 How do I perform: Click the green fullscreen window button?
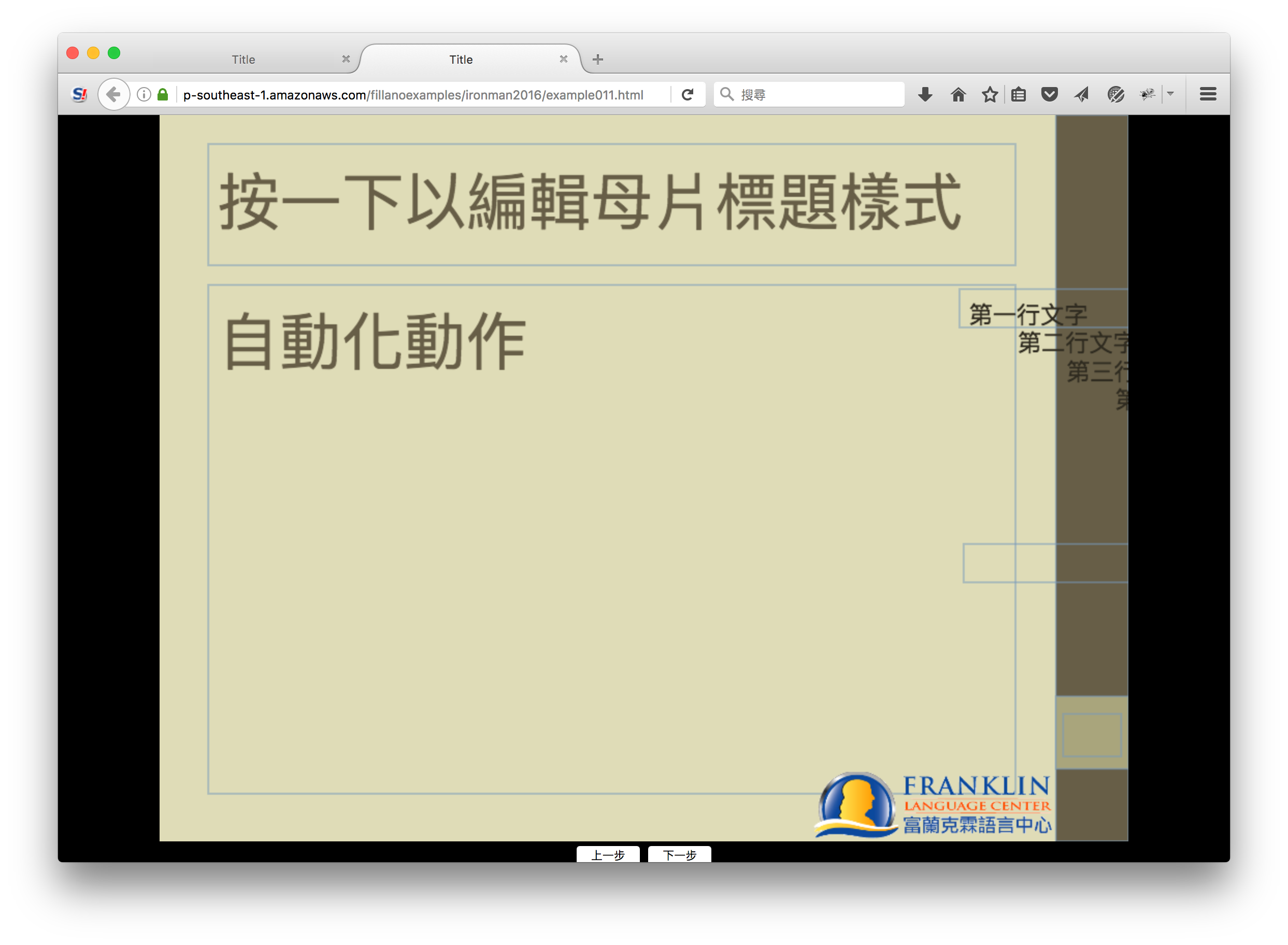click(x=114, y=53)
